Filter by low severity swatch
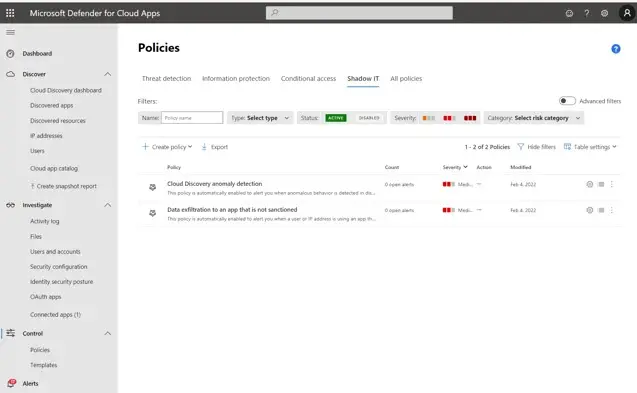Image resolution: width=637 pixels, height=393 pixels. click(429, 118)
